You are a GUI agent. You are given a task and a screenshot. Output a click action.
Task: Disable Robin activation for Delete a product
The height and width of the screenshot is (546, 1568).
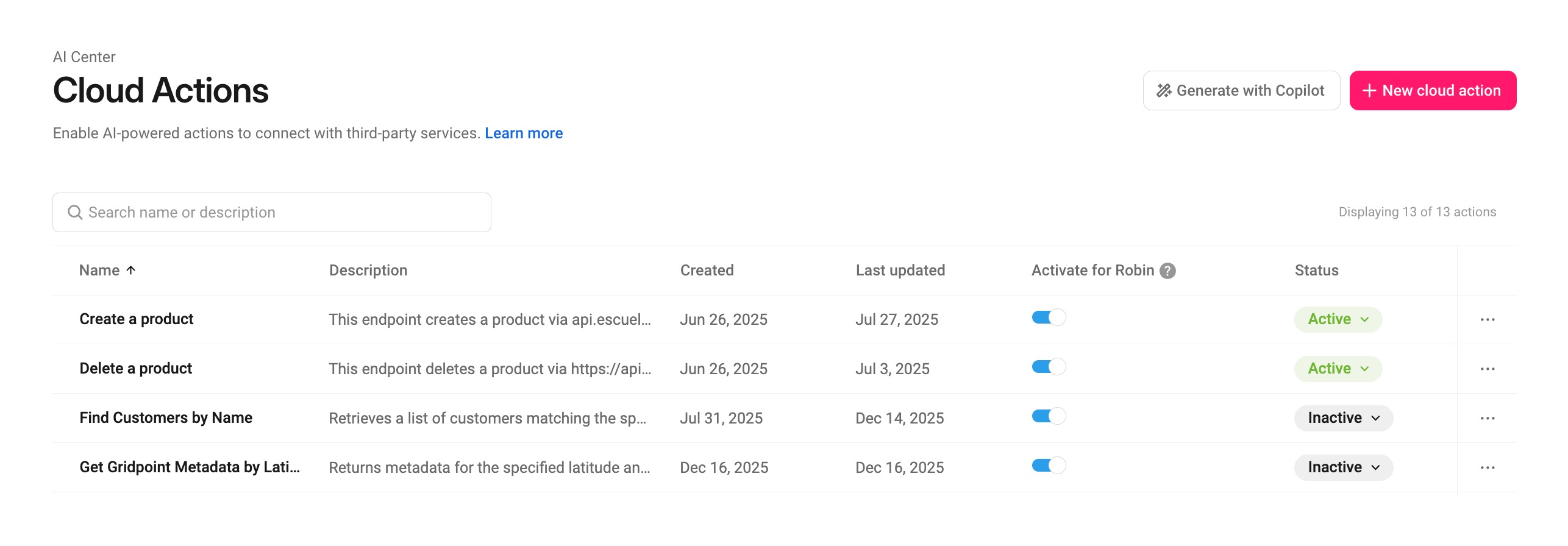tap(1049, 367)
